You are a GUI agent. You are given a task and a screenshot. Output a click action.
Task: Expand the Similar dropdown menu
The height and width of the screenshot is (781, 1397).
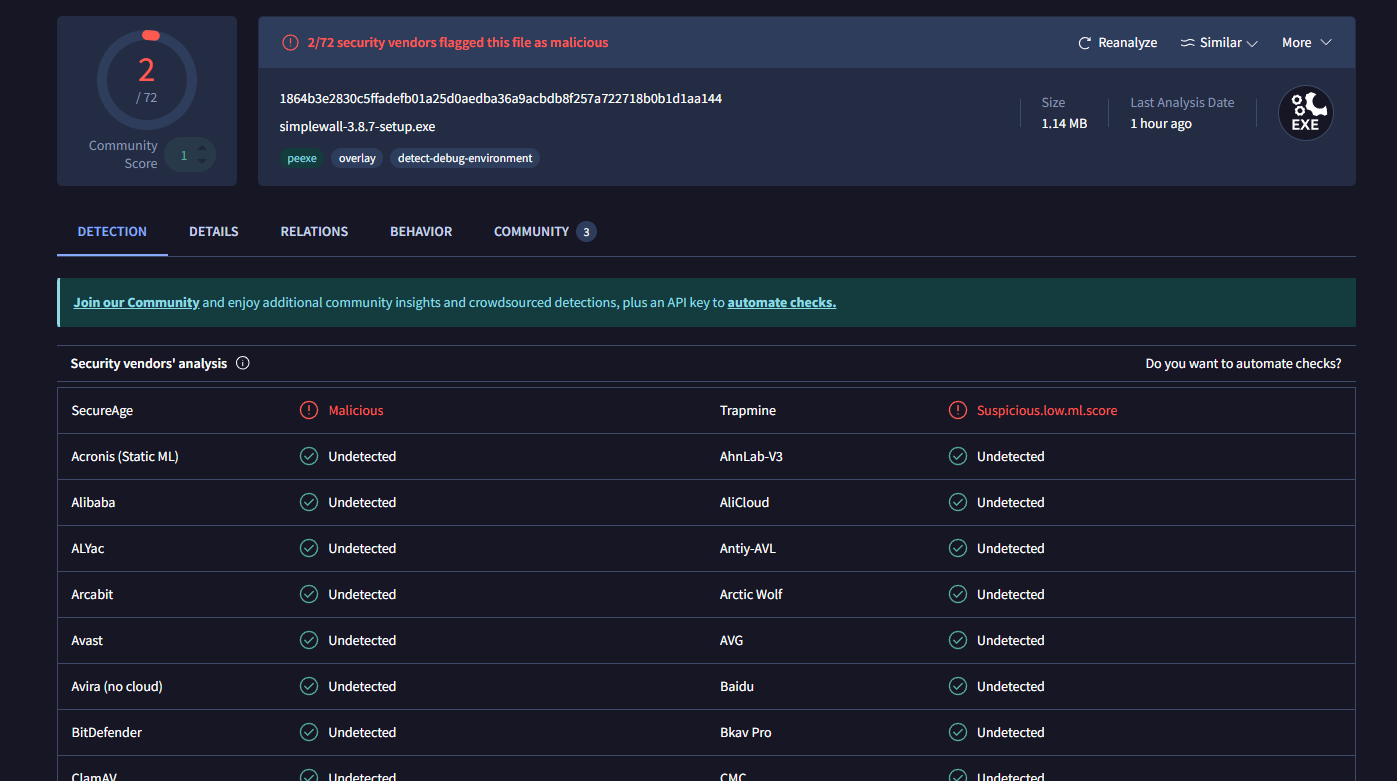tap(1219, 43)
